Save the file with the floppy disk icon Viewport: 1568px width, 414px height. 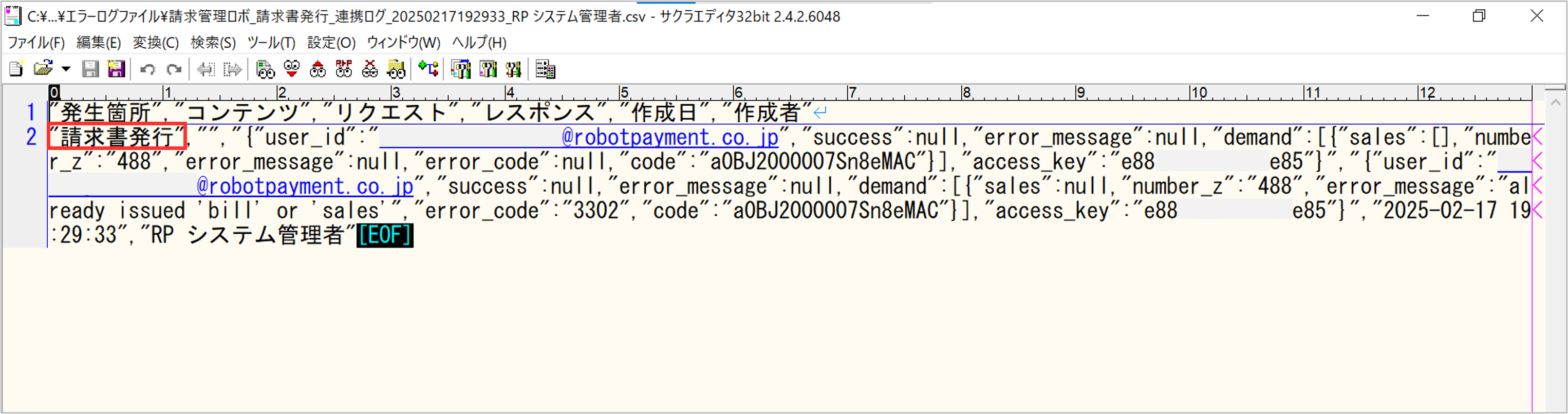point(90,69)
